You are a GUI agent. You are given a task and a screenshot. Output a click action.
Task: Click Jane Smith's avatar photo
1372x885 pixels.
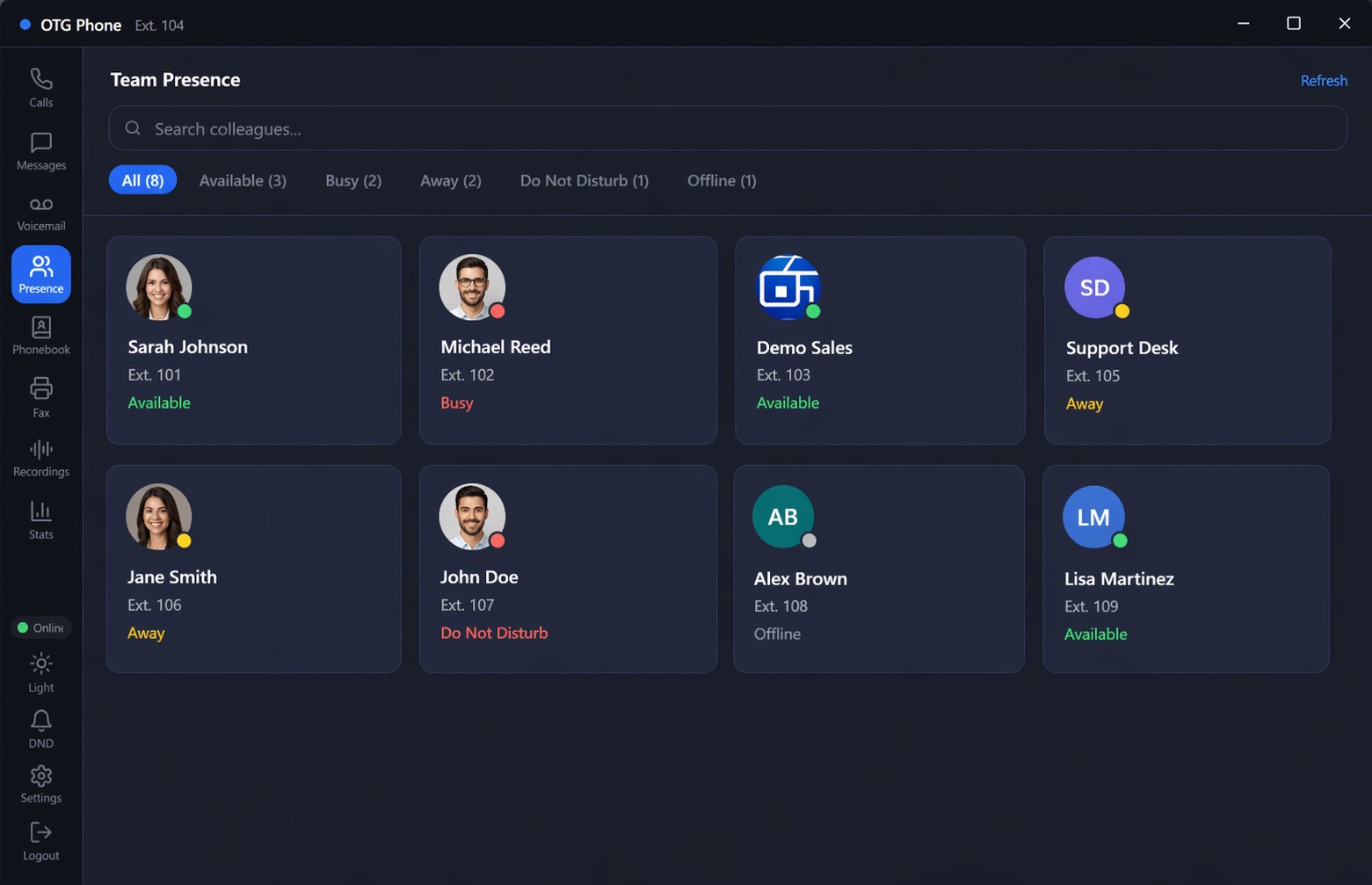click(159, 517)
